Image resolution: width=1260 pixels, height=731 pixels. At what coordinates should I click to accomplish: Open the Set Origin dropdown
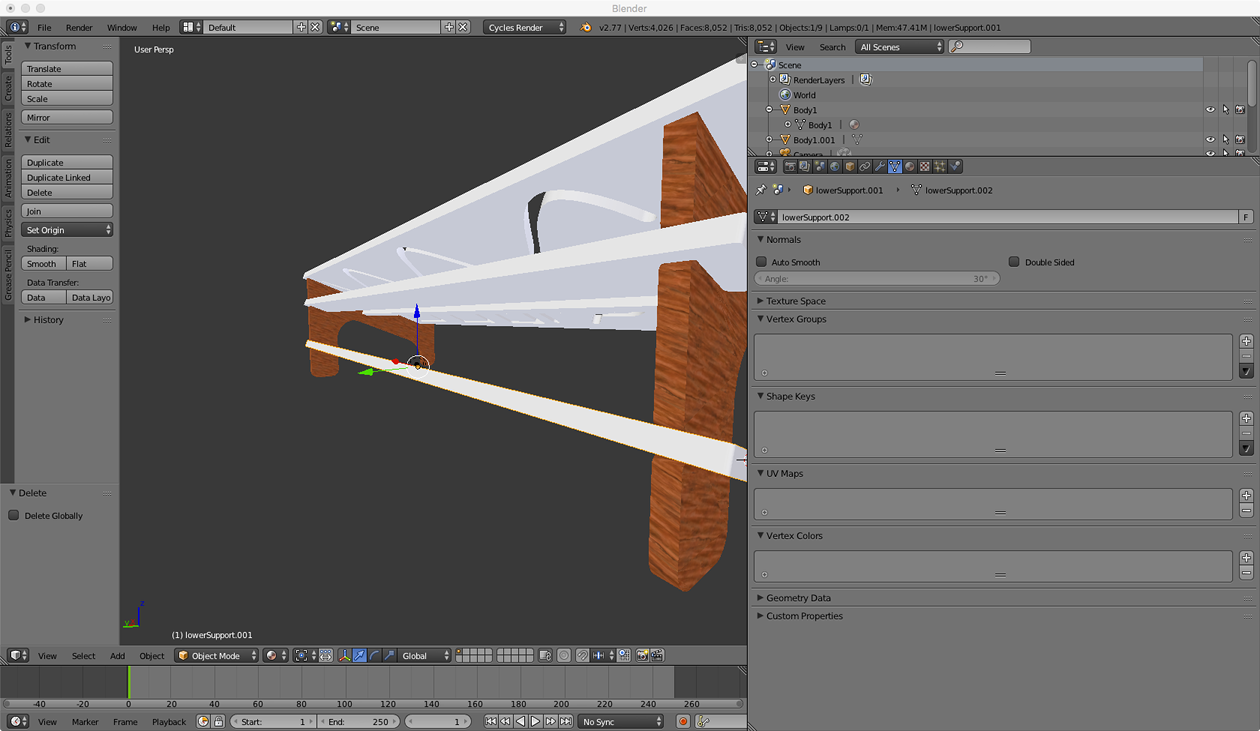(67, 230)
